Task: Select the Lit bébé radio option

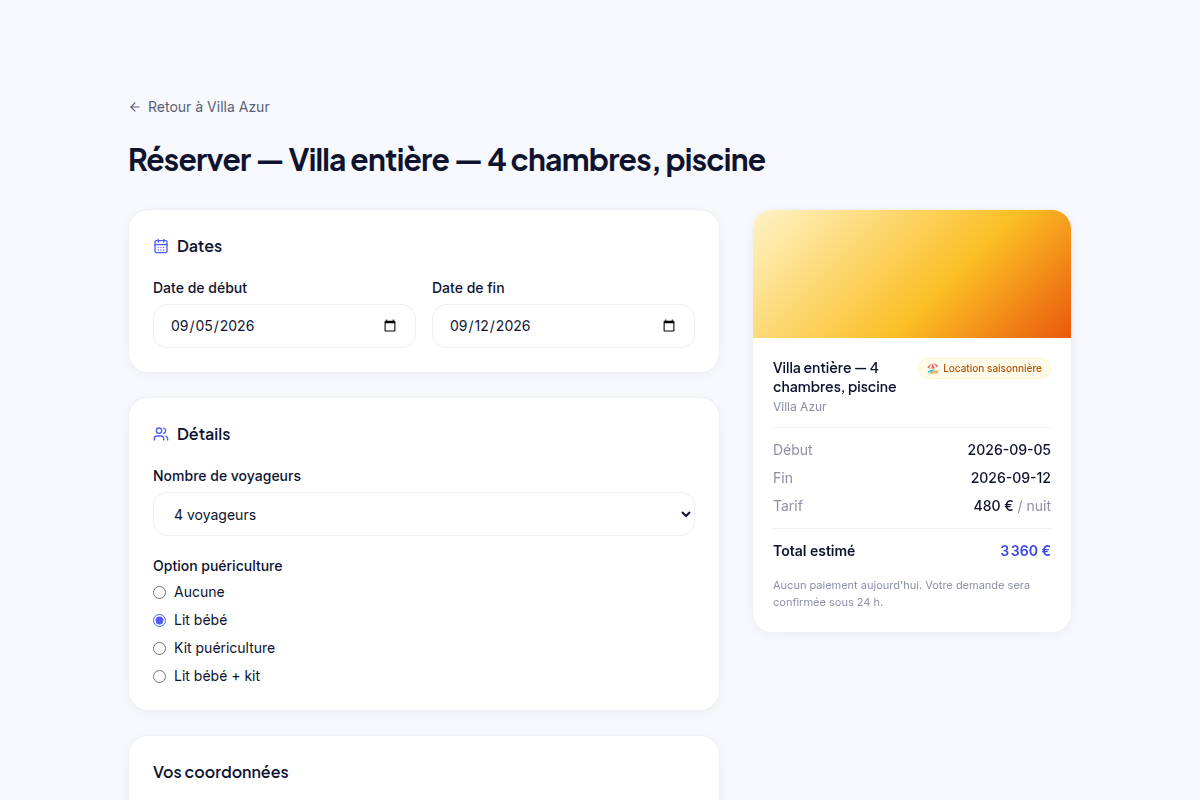Action: click(159, 620)
